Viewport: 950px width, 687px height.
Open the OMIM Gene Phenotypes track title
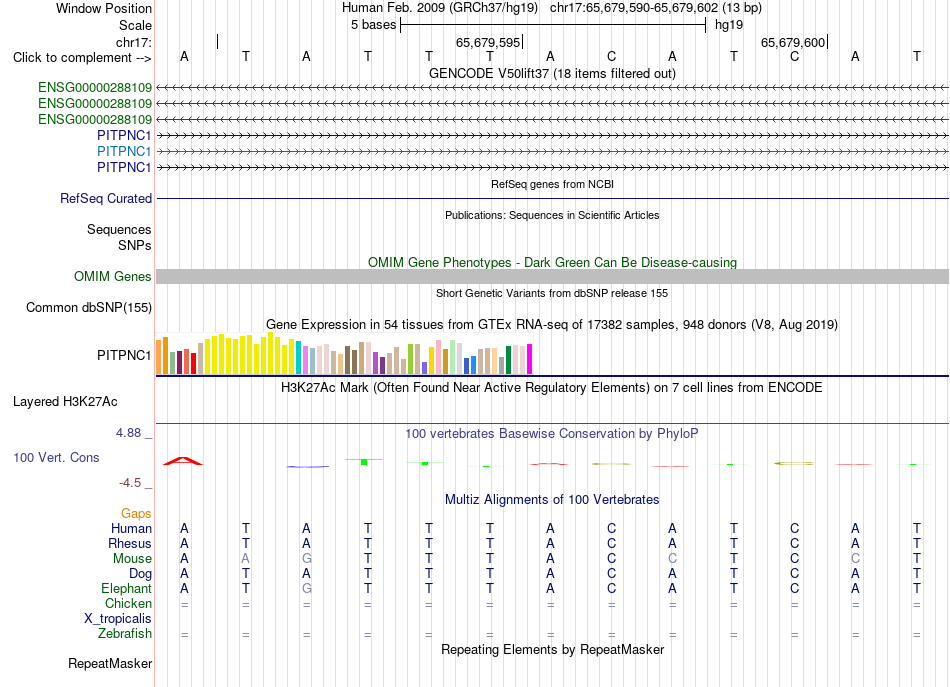[x=552, y=262]
